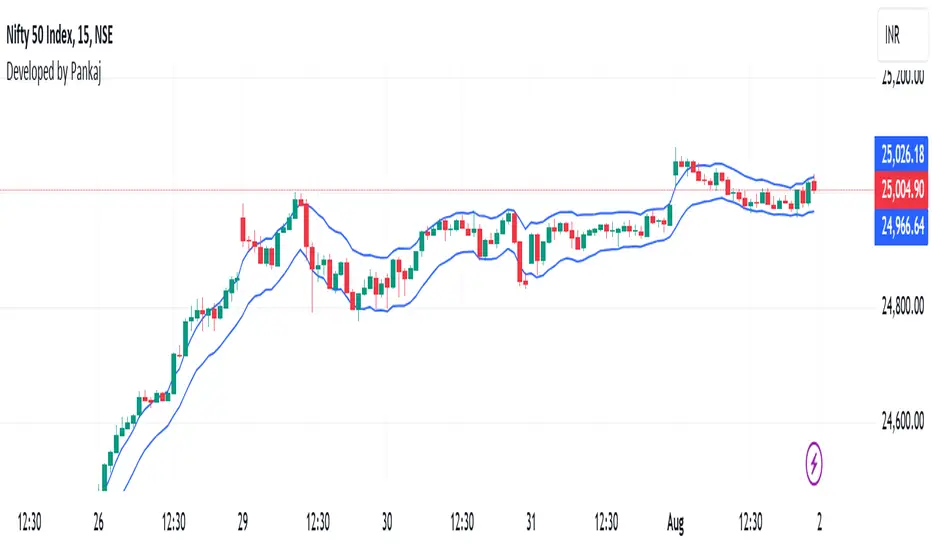Click the 29 date marker on time axis
This screenshot has height=550, width=932.
tap(243, 522)
